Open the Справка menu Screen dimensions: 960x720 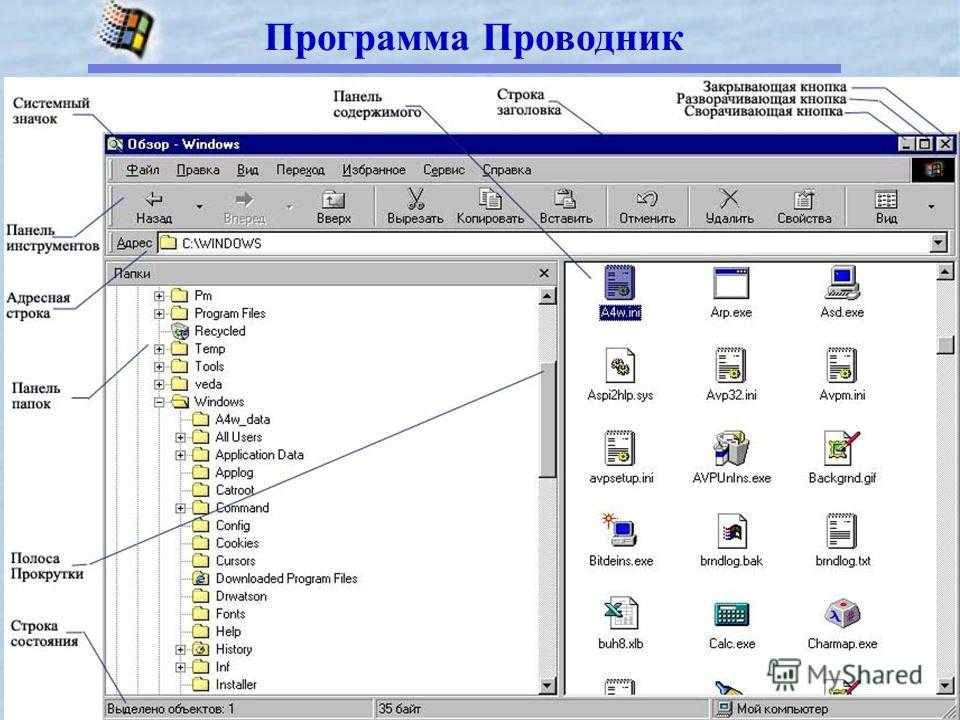[x=506, y=170]
